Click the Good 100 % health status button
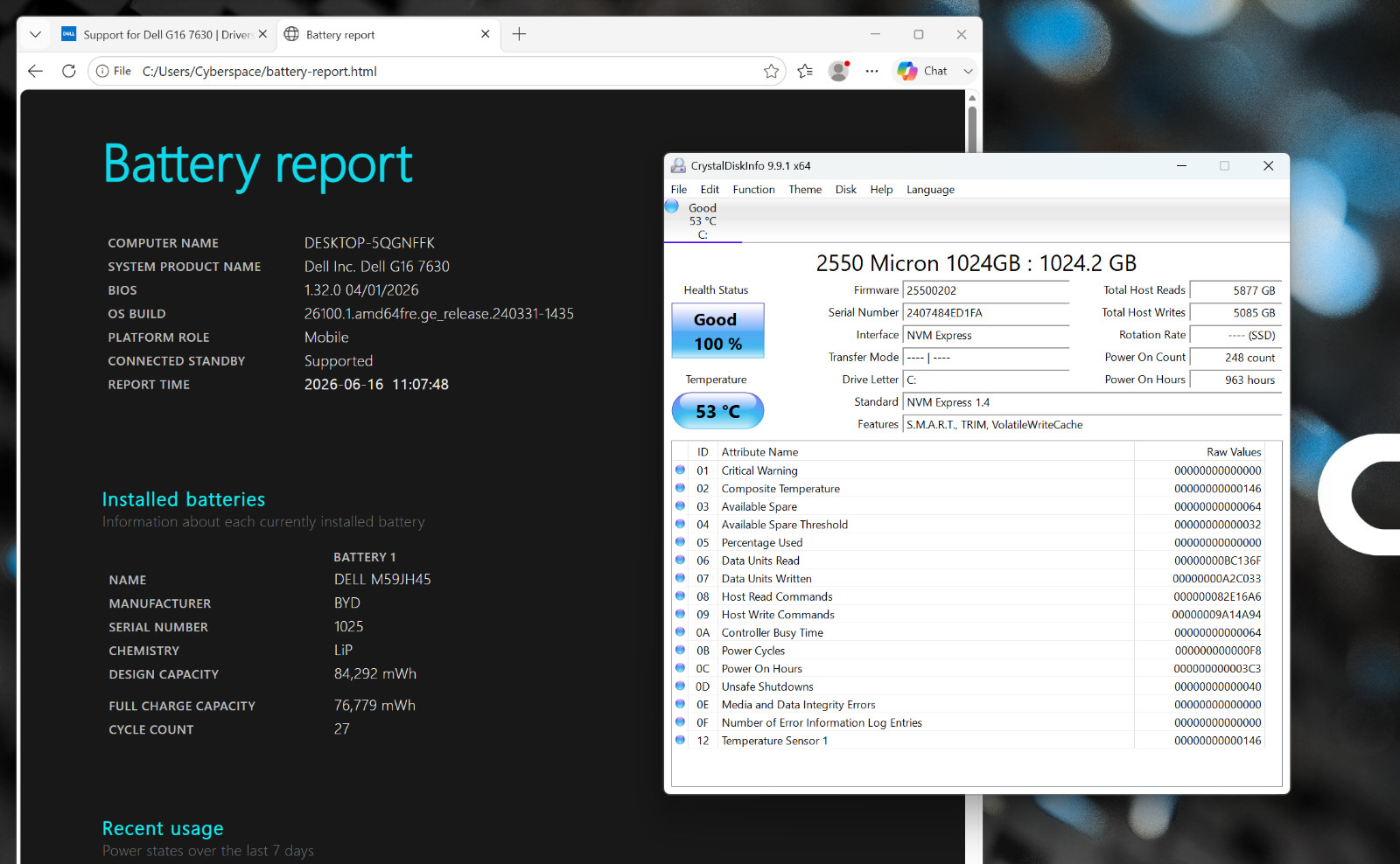Image resolution: width=1400 pixels, height=864 pixels. 717,331
